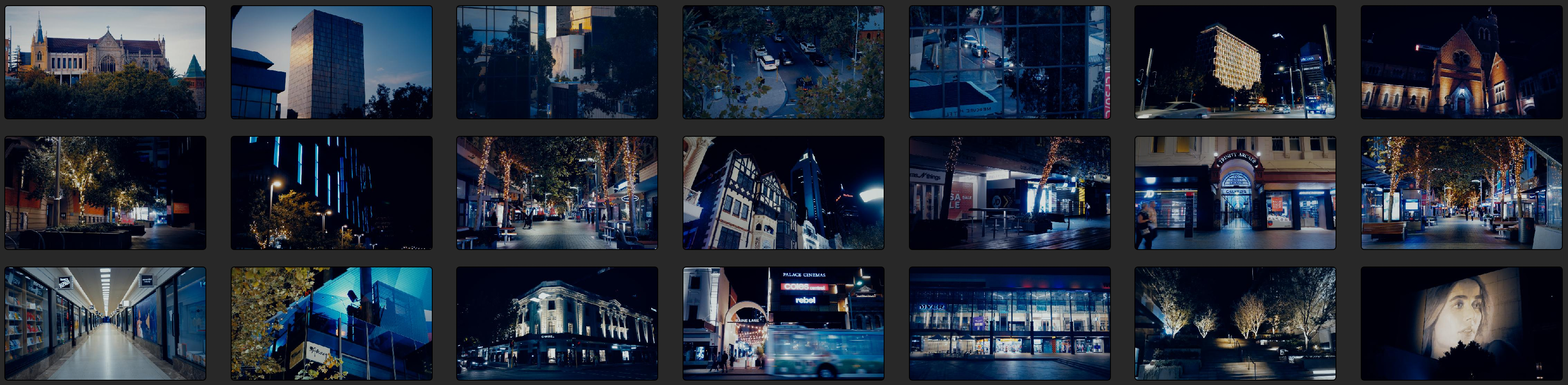Open the blue building yellow leaves thumbnail
Screen dimensions: 1568x385
pyautogui.click(x=332, y=324)
